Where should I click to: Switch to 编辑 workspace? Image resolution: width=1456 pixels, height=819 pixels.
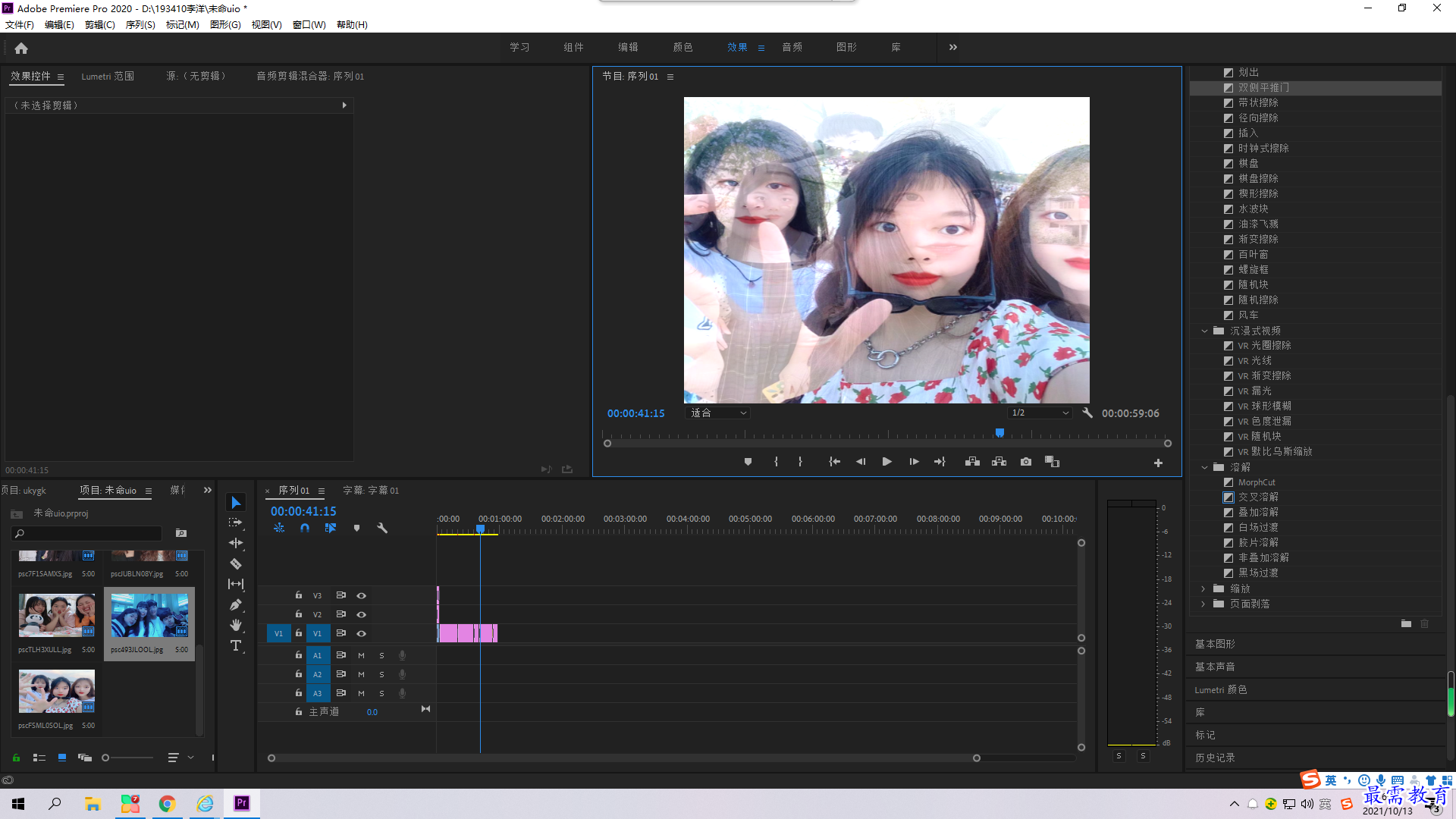pyautogui.click(x=628, y=47)
